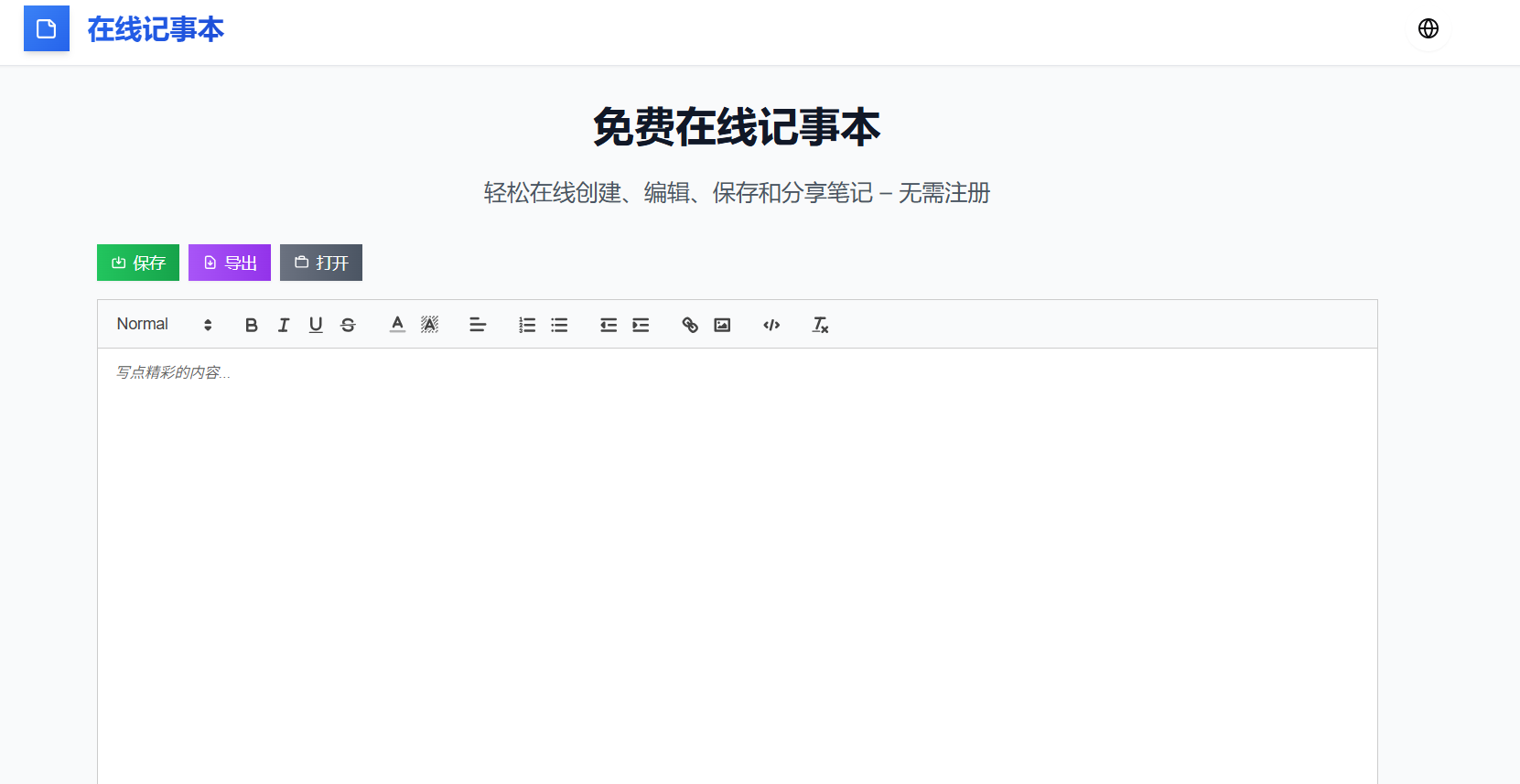Expand the Normal heading style dropdown
1520x784 pixels.
click(x=165, y=324)
